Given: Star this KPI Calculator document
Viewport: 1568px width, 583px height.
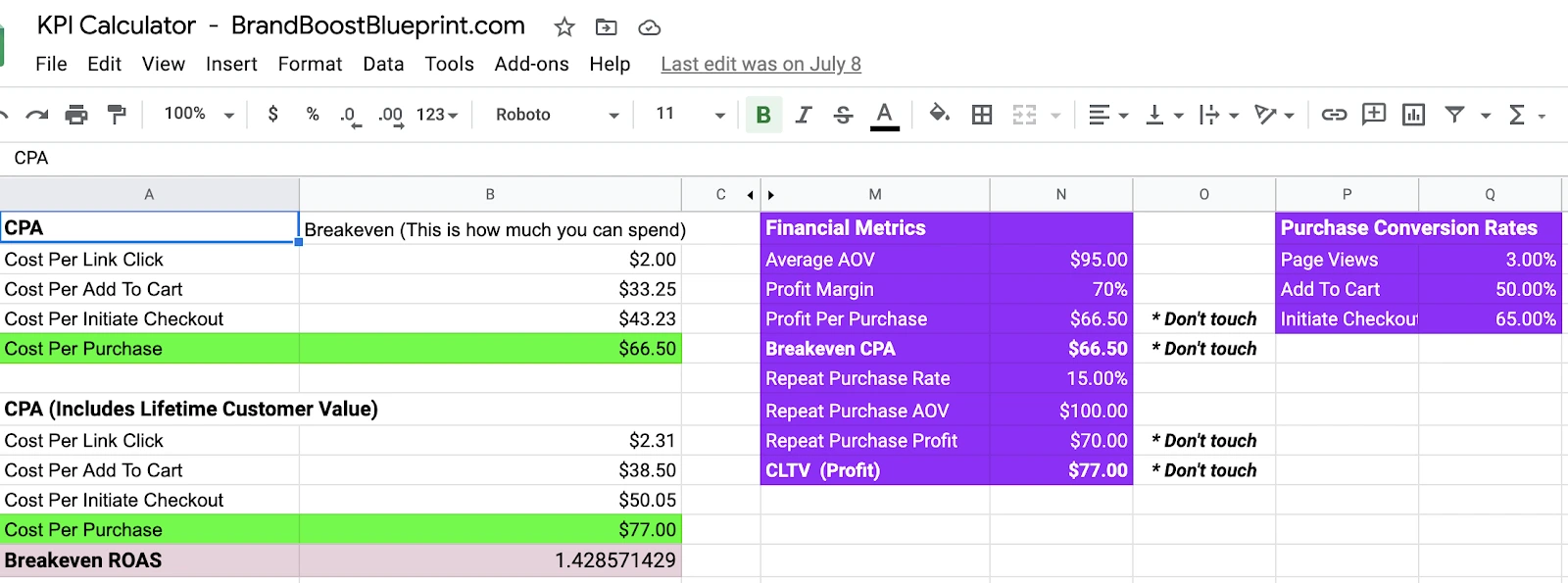Looking at the screenshot, I should [564, 27].
